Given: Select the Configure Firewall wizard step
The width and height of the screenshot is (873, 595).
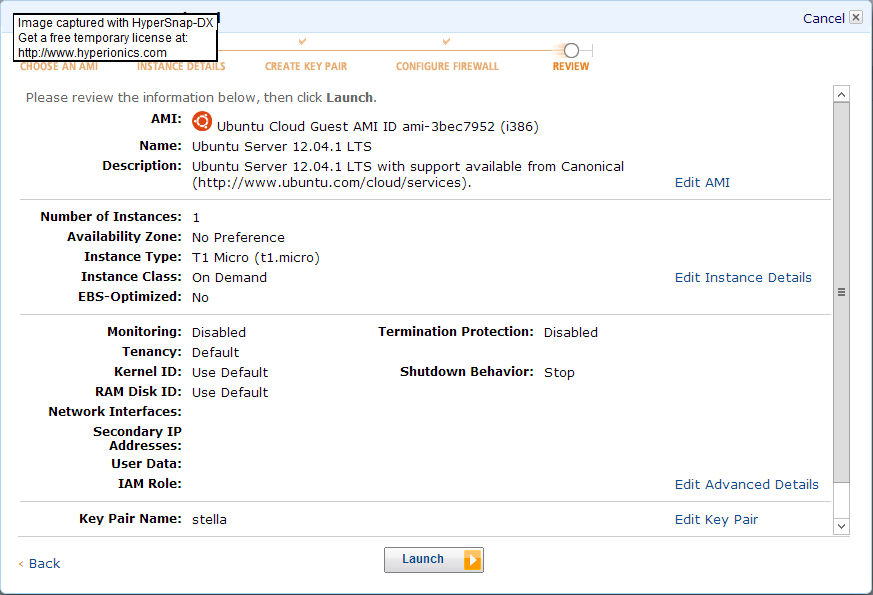Looking at the screenshot, I should (447, 66).
